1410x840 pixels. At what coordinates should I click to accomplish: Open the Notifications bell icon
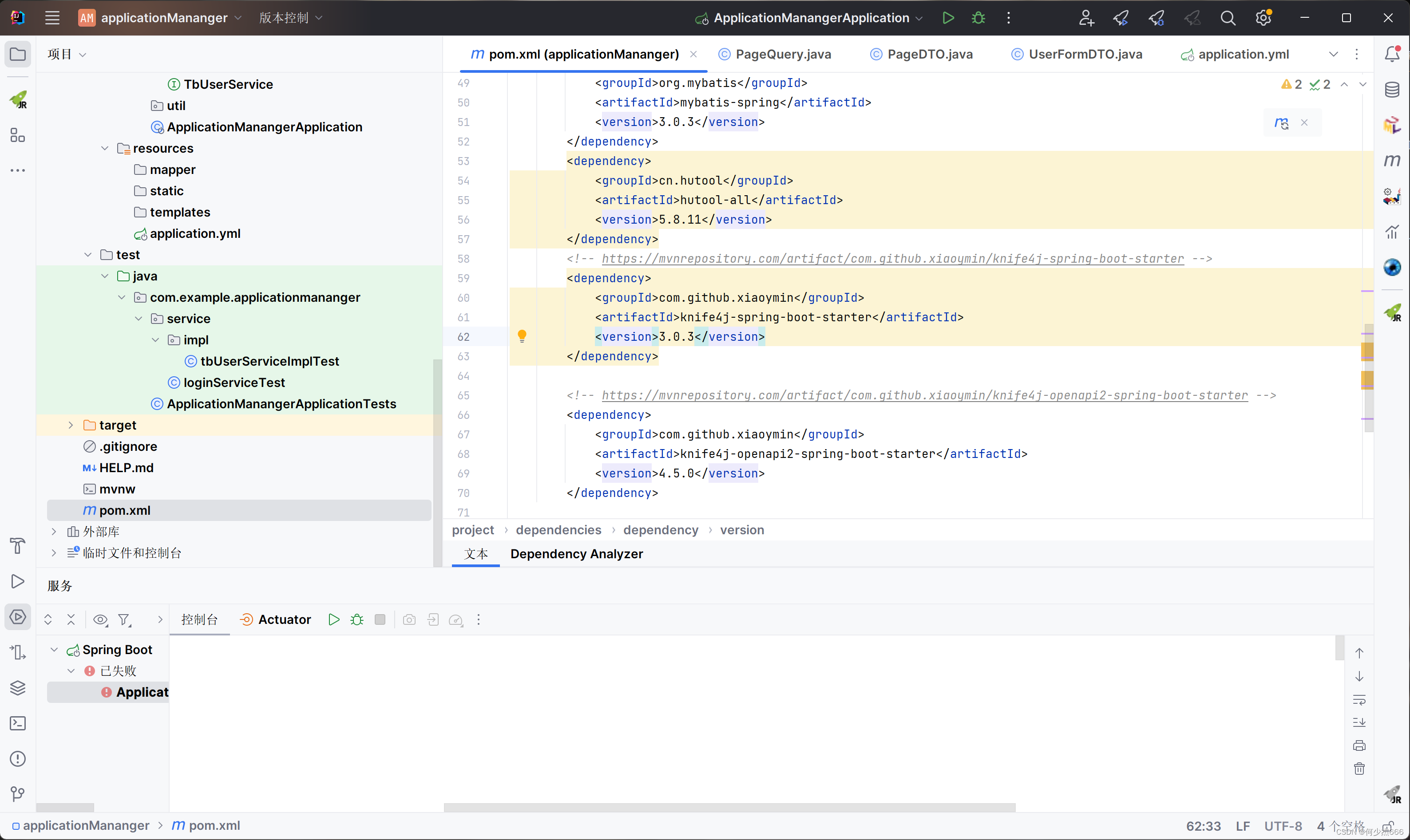[1392, 54]
